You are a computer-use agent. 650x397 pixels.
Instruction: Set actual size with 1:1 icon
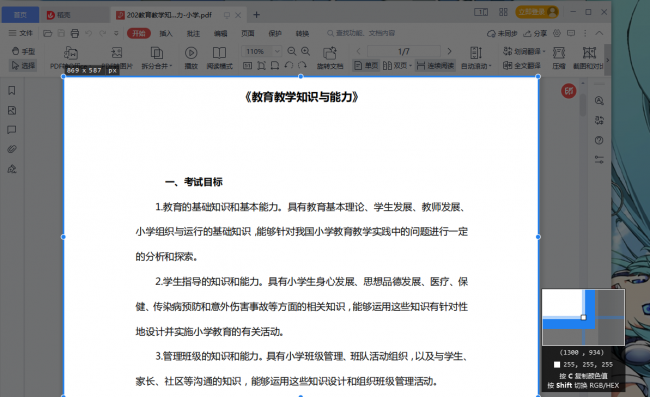click(247, 65)
